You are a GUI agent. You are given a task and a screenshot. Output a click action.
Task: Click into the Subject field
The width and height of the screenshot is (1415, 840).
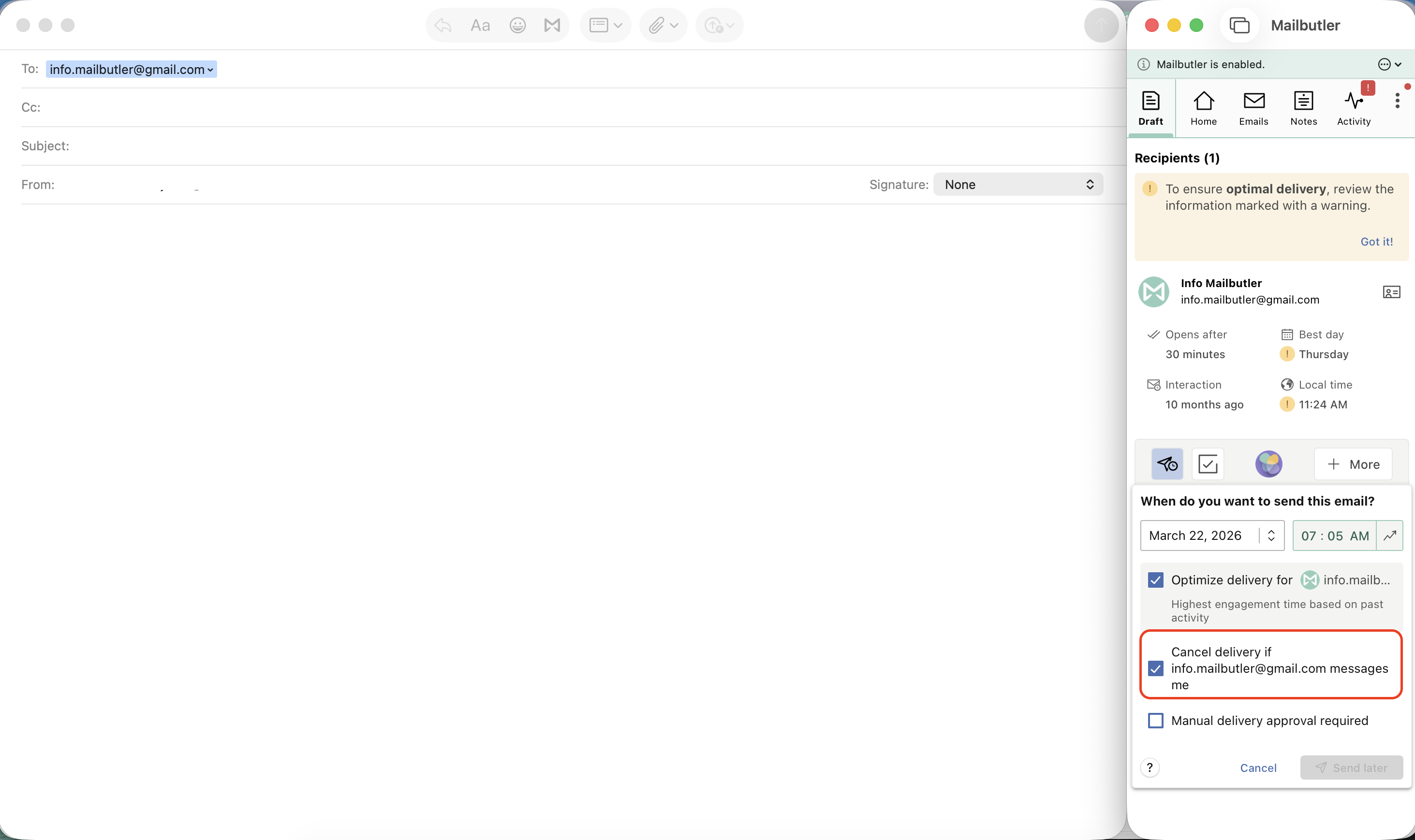pos(572,146)
